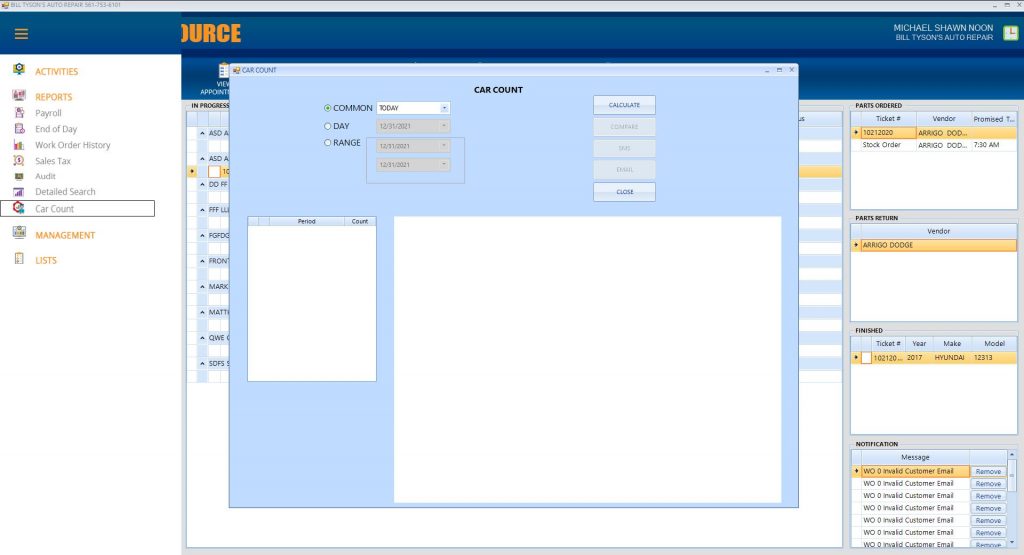
Task: Click the Payroll report icon
Action: coord(18,113)
